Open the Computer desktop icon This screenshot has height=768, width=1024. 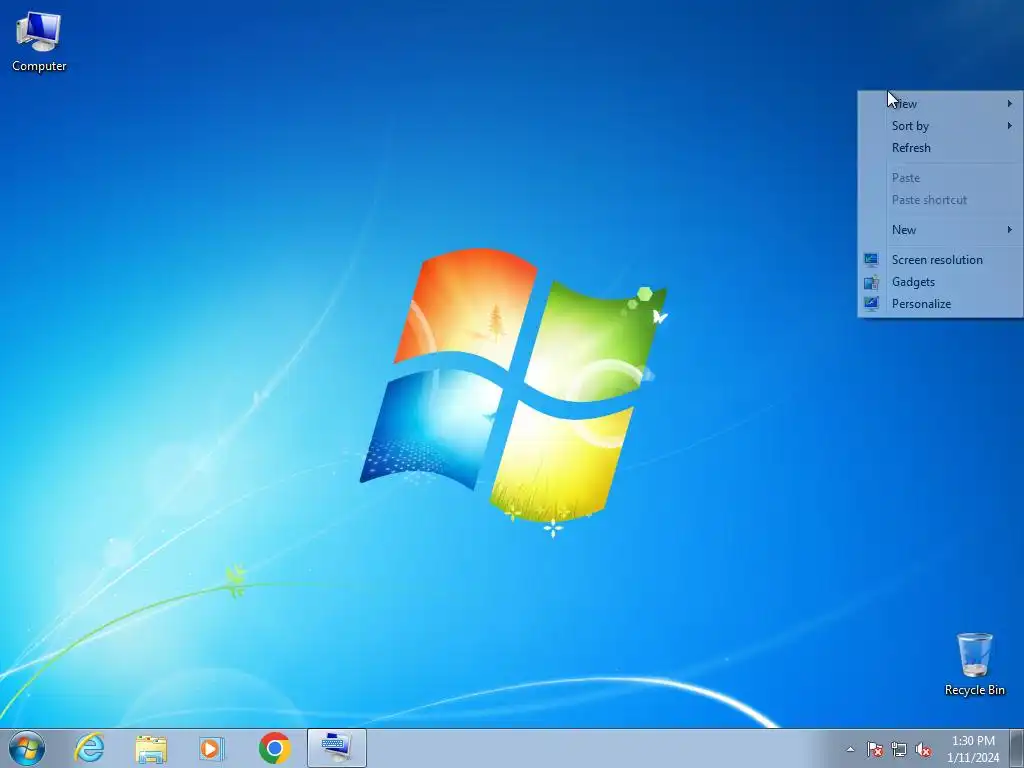point(39,42)
